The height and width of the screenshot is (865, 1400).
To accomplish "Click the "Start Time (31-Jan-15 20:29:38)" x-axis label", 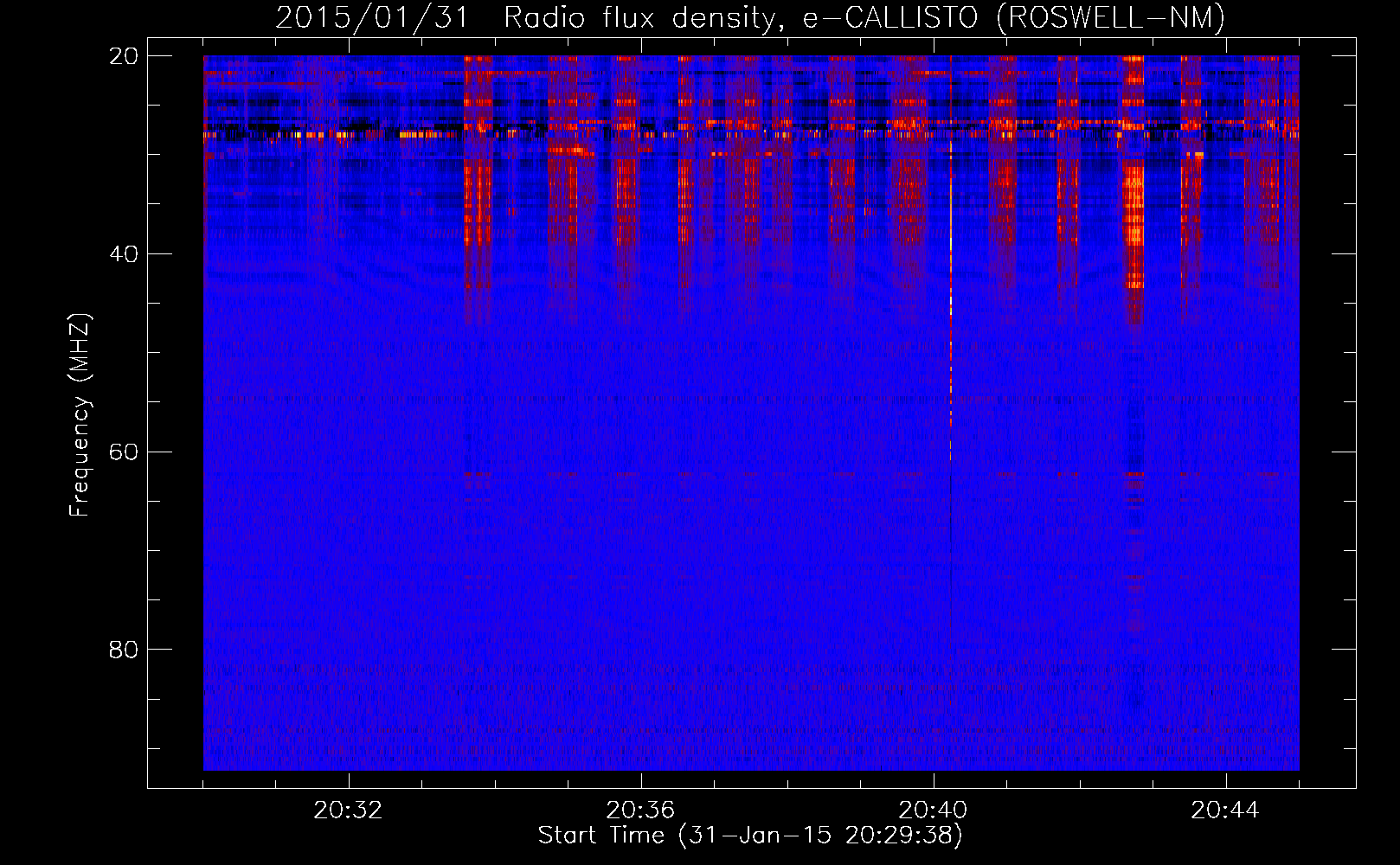I will pos(750,836).
